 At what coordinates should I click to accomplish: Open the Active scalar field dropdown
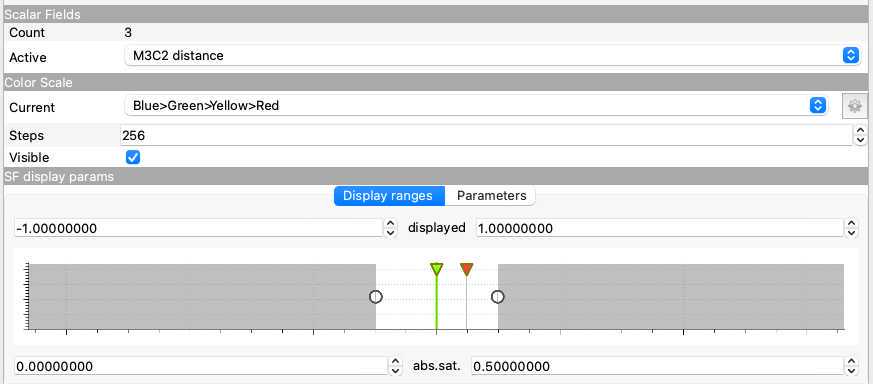492,56
